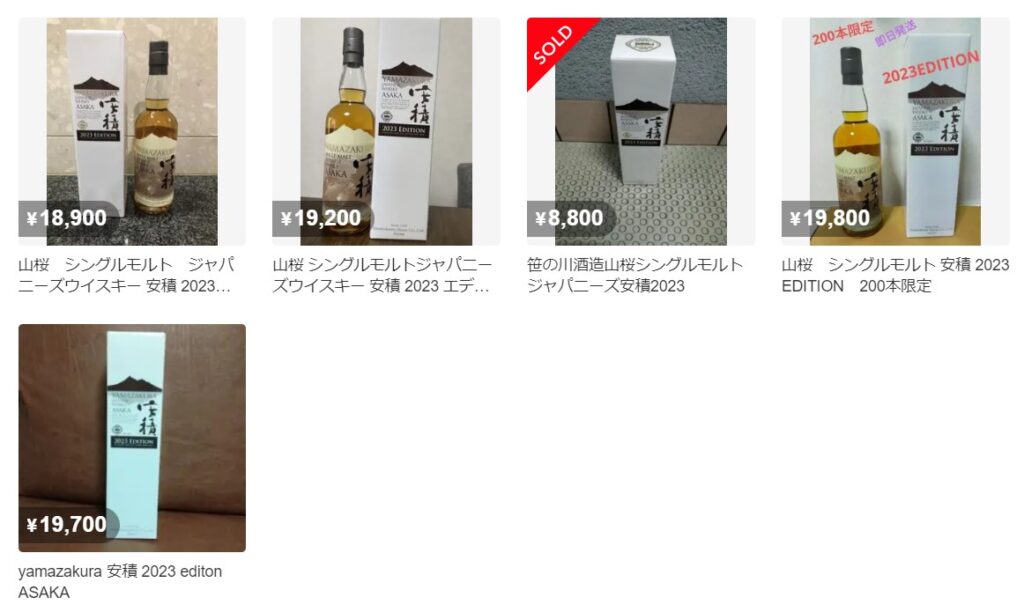Click the ¥19,800 price tag

click(x=831, y=218)
